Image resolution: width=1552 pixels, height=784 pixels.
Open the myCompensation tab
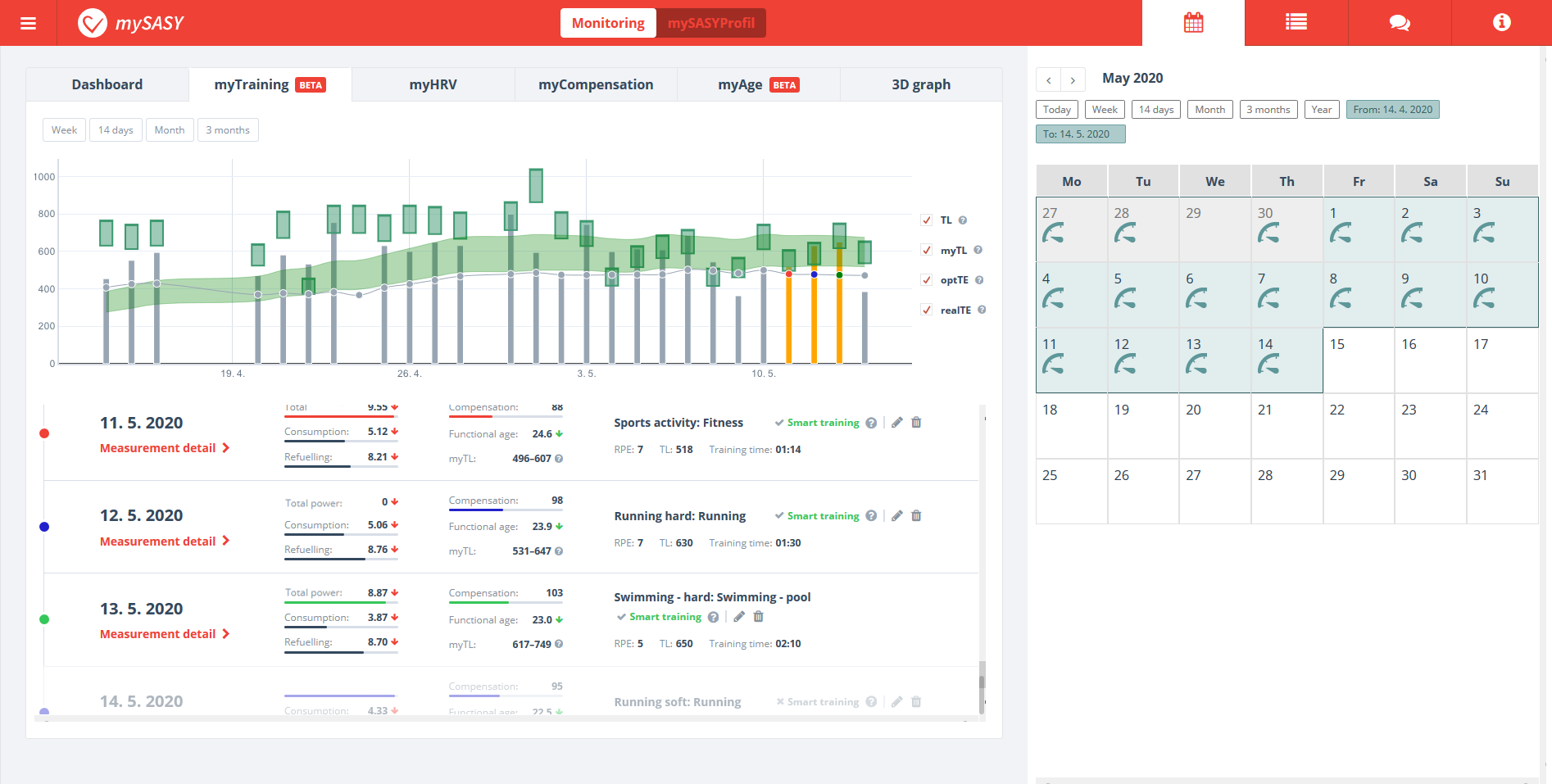point(596,84)
